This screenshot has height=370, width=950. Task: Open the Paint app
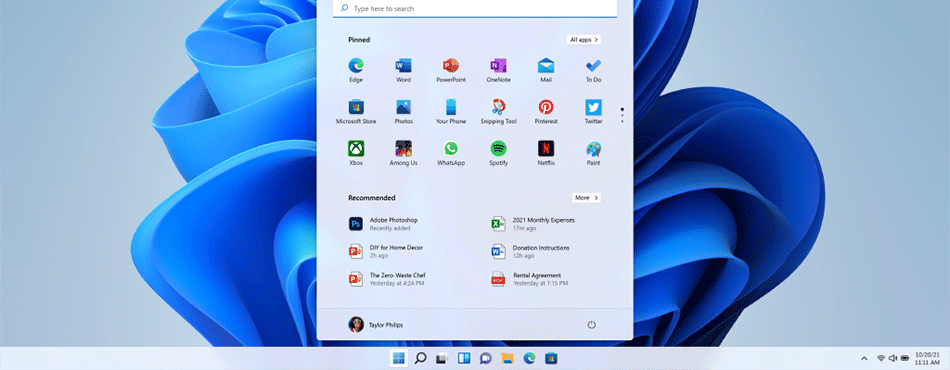pos(593,153)
